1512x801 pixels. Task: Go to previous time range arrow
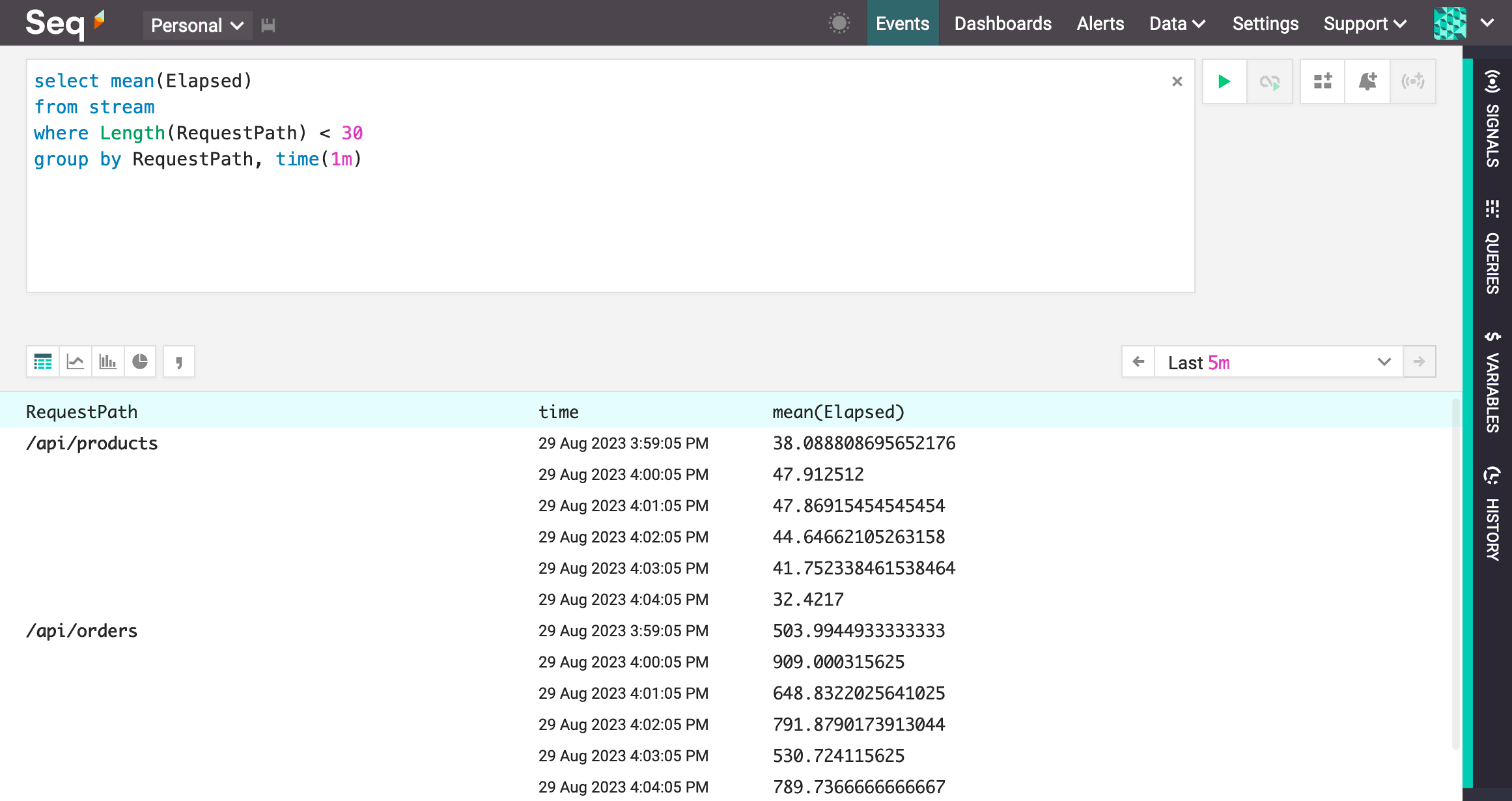coord(1138,361)
